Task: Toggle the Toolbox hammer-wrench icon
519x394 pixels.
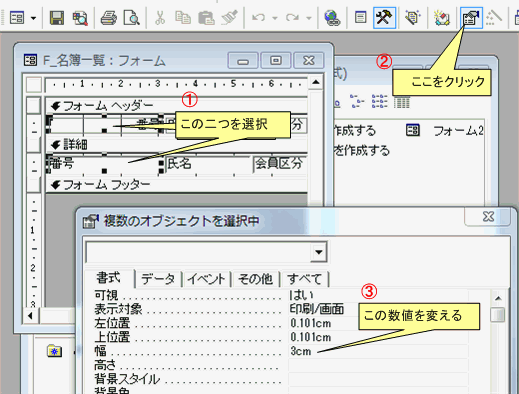Action: pos(384,18)
